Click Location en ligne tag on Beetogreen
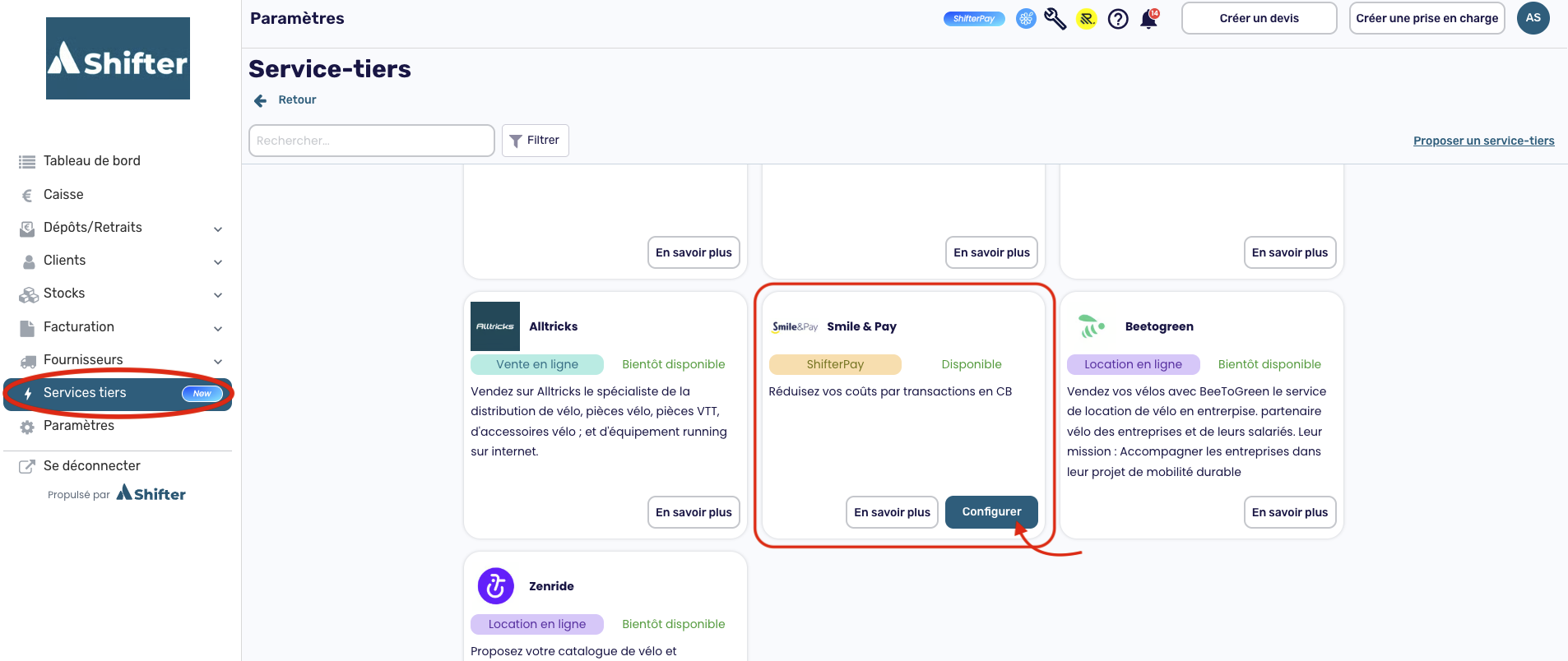Screen dimensions: 1568x661 pos(1133,364)
